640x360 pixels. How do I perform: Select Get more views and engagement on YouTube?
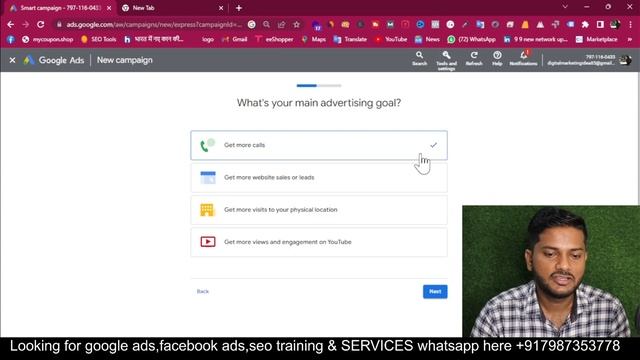(319, 242)
